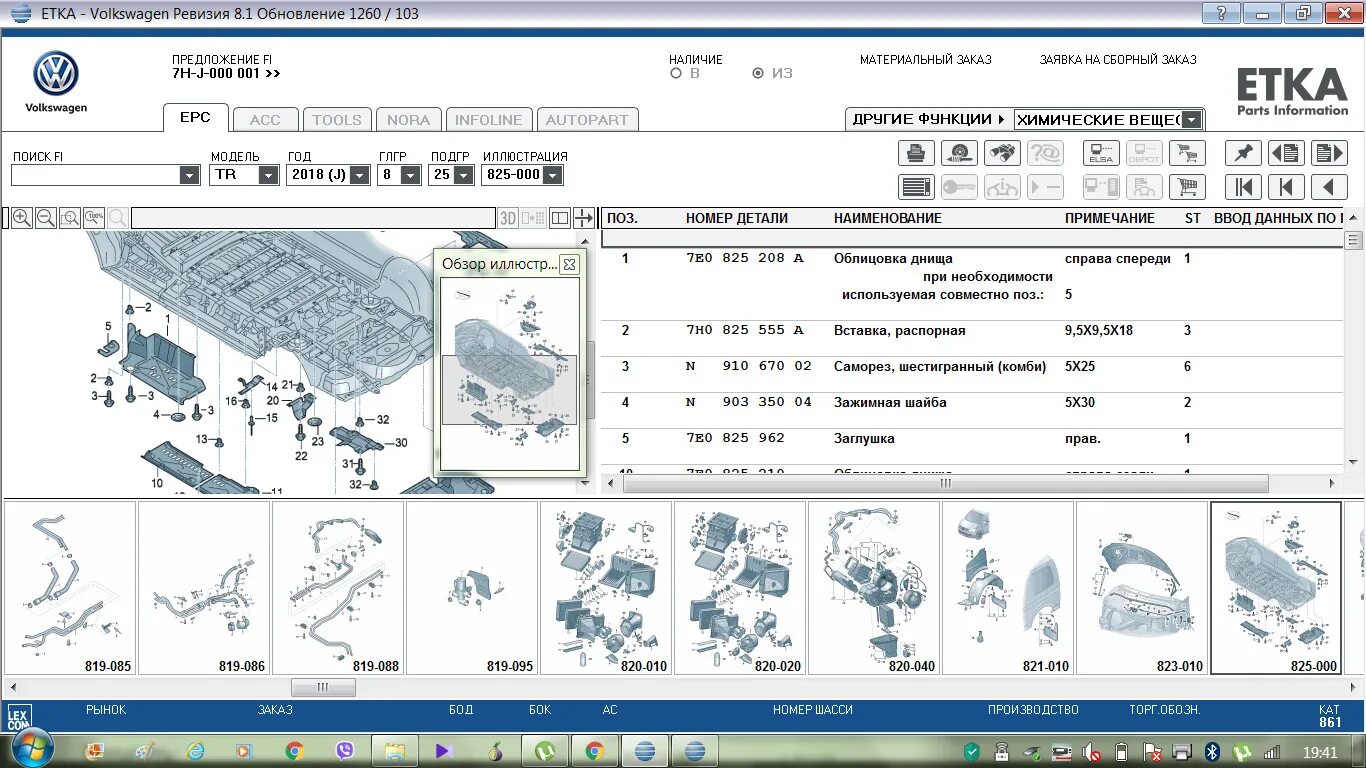The width and height of the screenshot is (1366, 768).
Task: Click the binoculars search icon
Action: [1002, 153]
